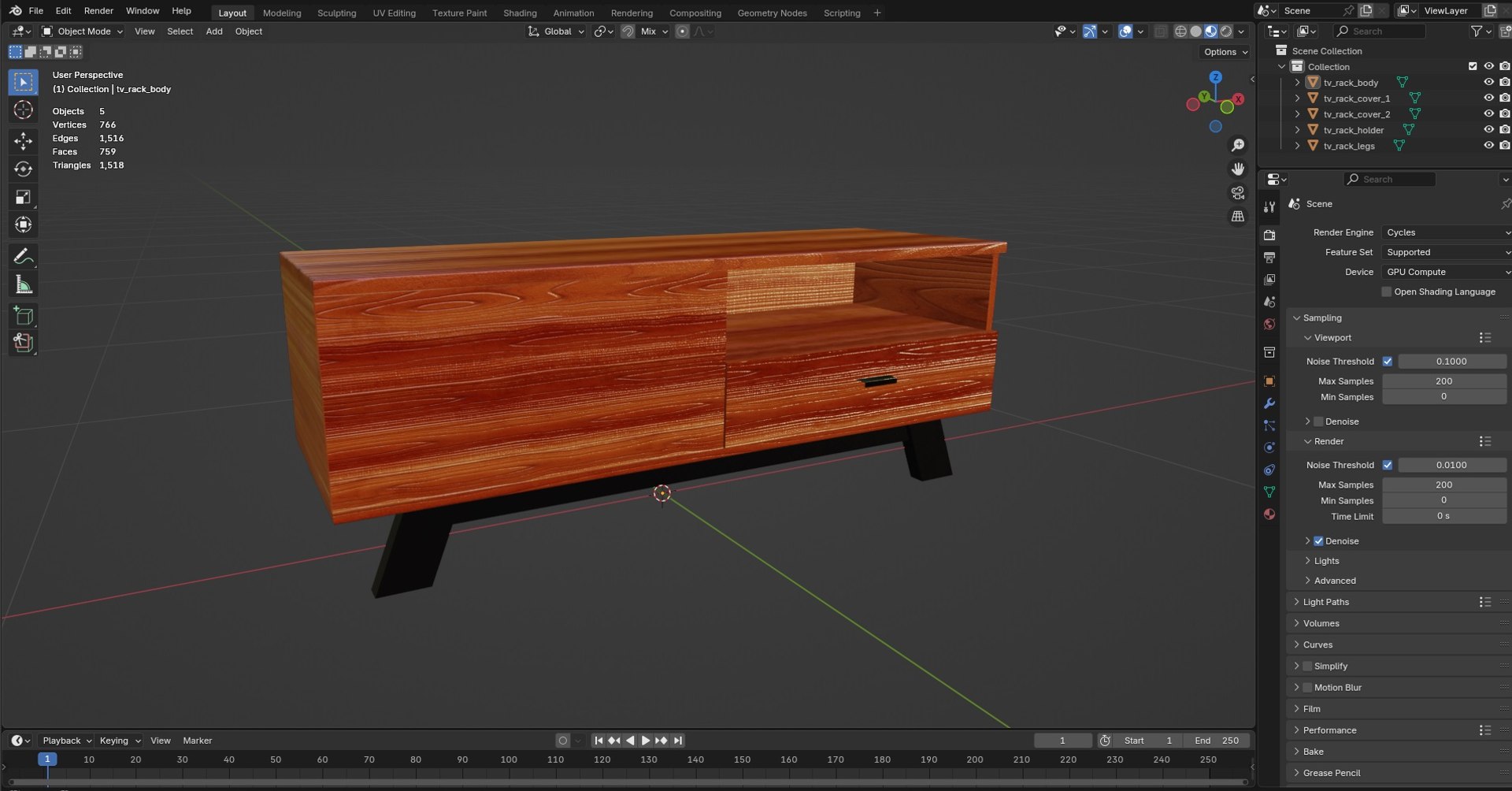1512x791 pixels.
Task: Add a new workspace with plus button
Action: pyautogui.click(x=876, y=13)
